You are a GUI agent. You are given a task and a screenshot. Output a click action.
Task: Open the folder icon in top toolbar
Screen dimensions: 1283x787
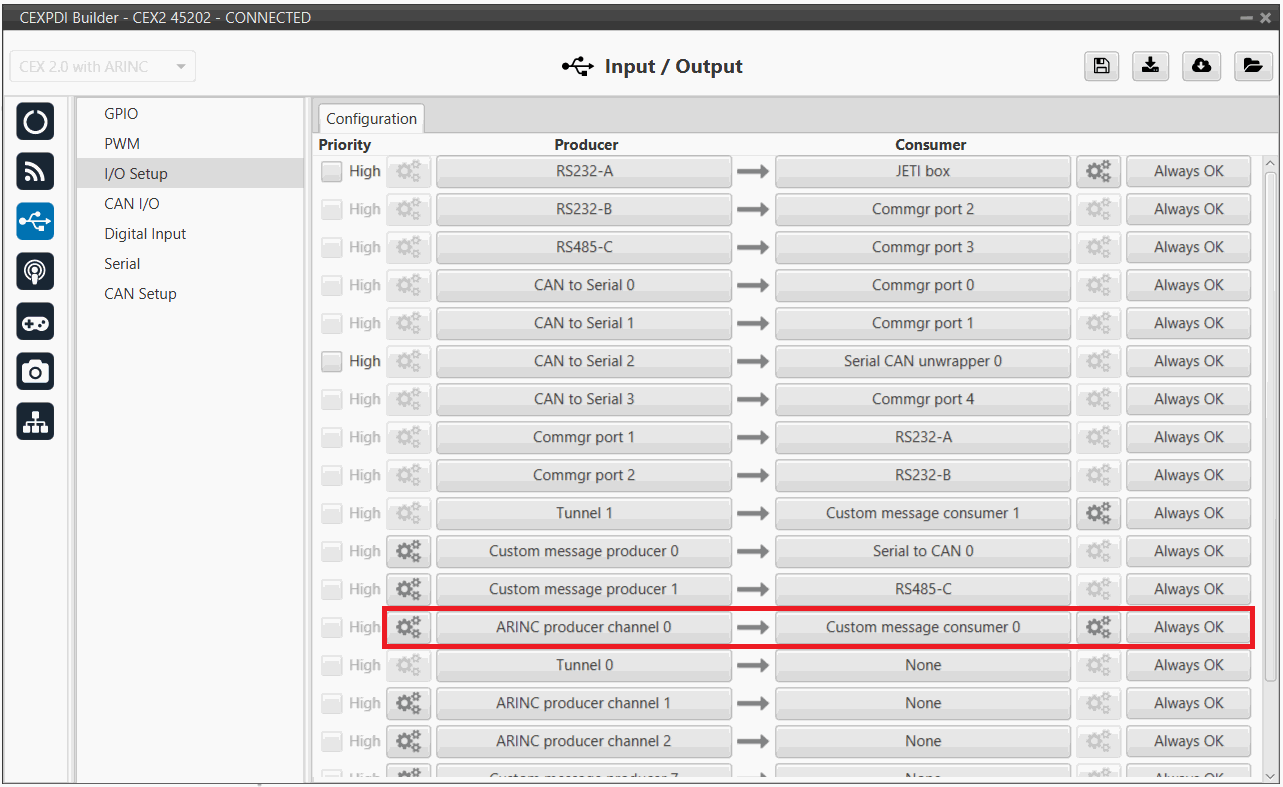coord(1251,66)
